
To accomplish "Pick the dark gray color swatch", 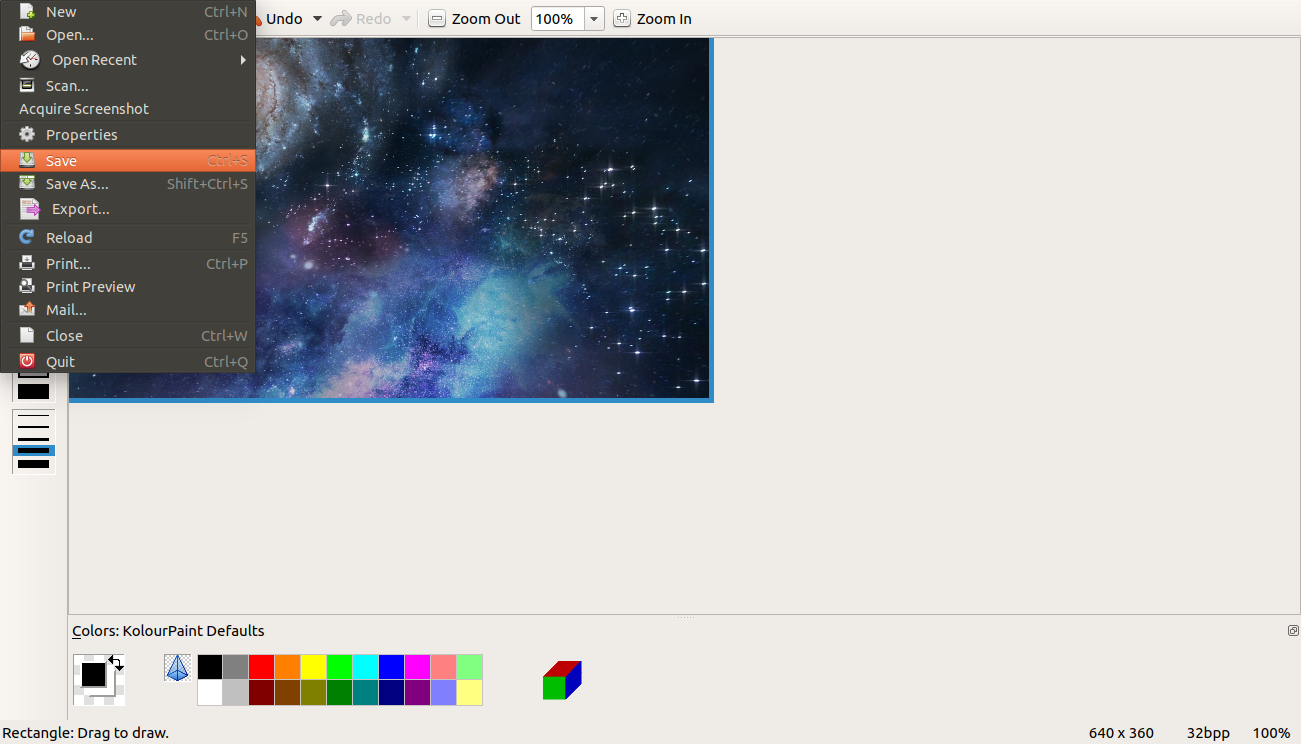I will (236, 667).
